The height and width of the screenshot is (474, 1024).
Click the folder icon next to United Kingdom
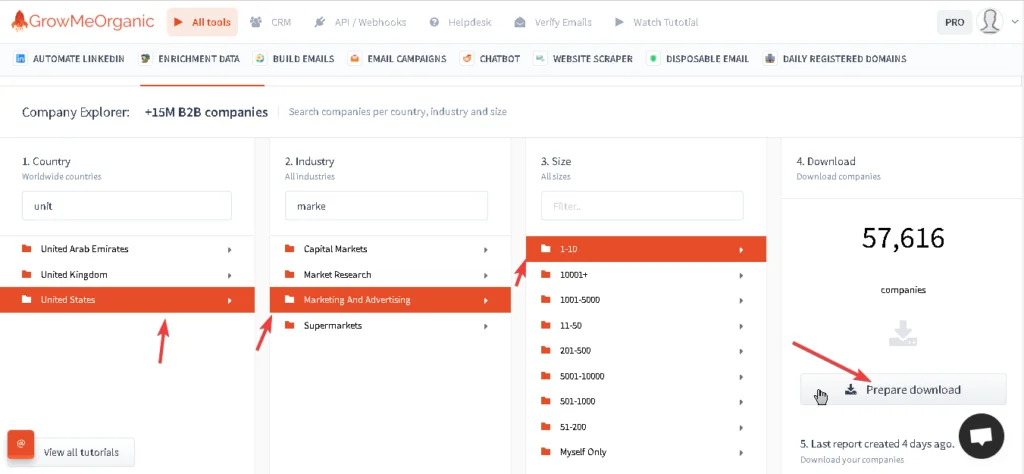coord(26,275)
